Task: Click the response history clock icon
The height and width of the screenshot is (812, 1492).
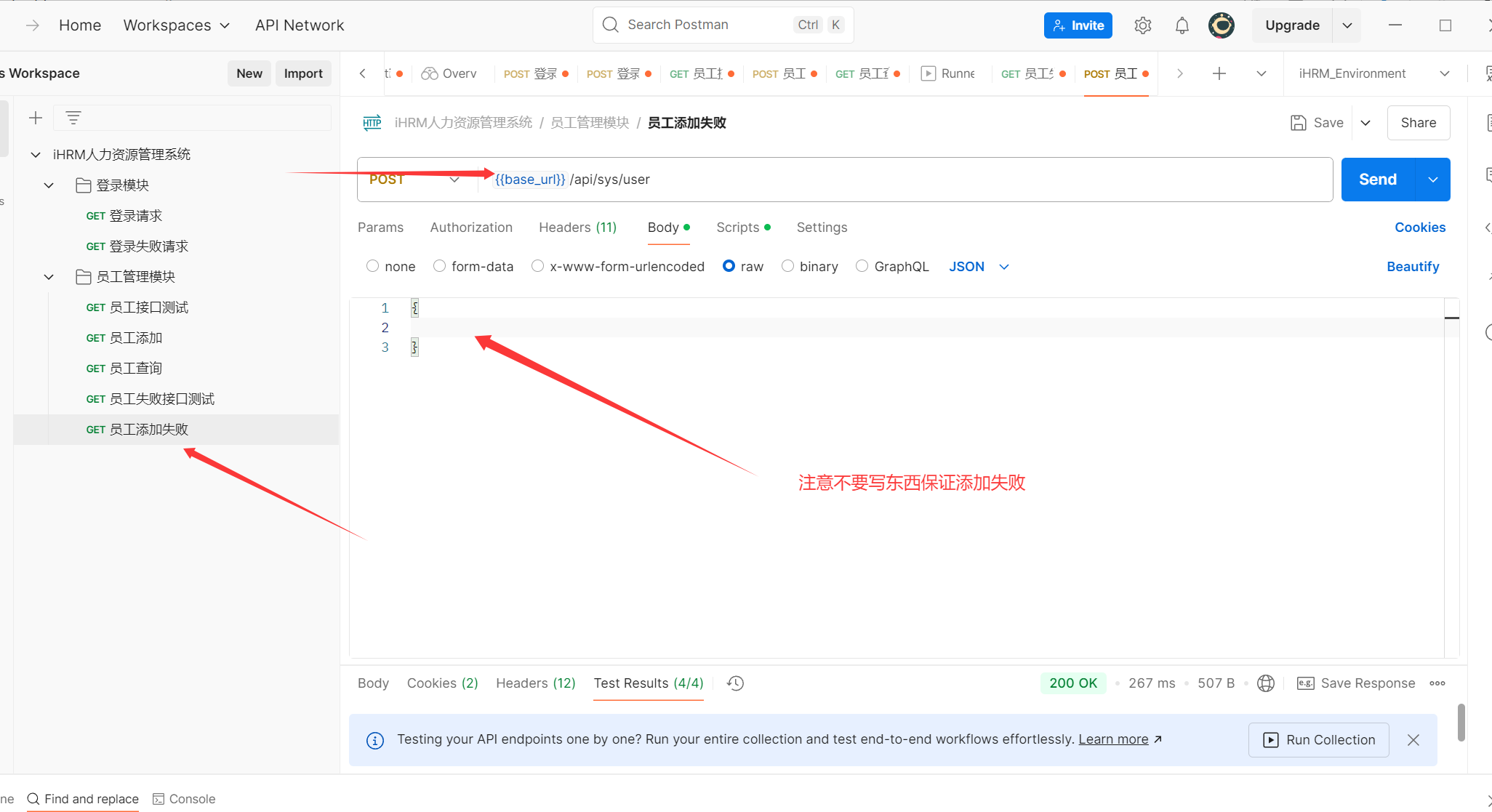Action: (735, 683)
